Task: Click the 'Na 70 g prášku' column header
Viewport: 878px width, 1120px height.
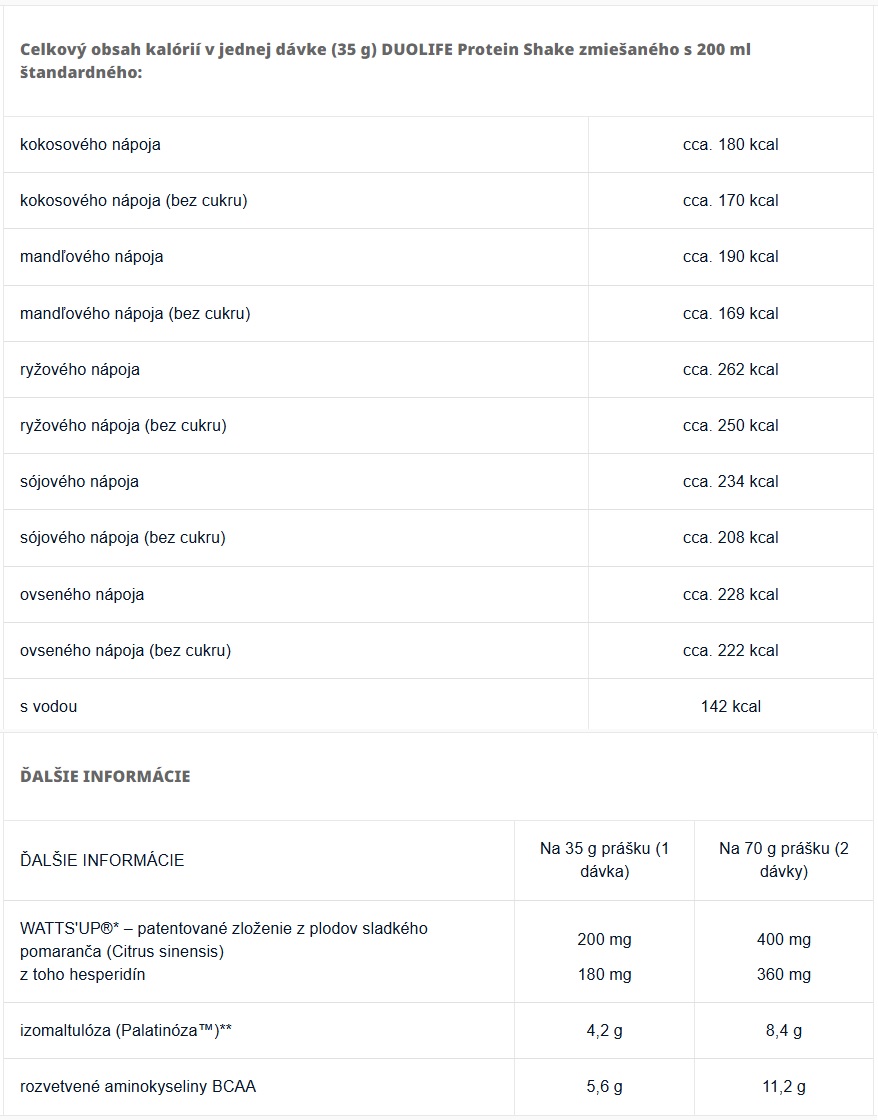Action: click(783, 859)
